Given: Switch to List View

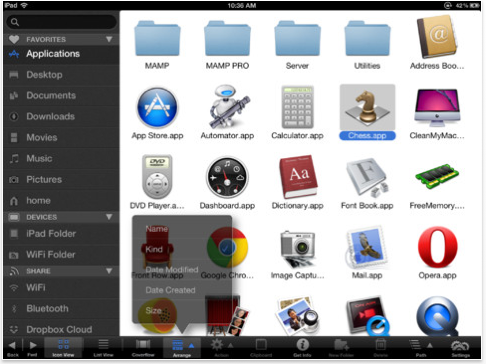Looking at the screenshot, I should point(103,348).
